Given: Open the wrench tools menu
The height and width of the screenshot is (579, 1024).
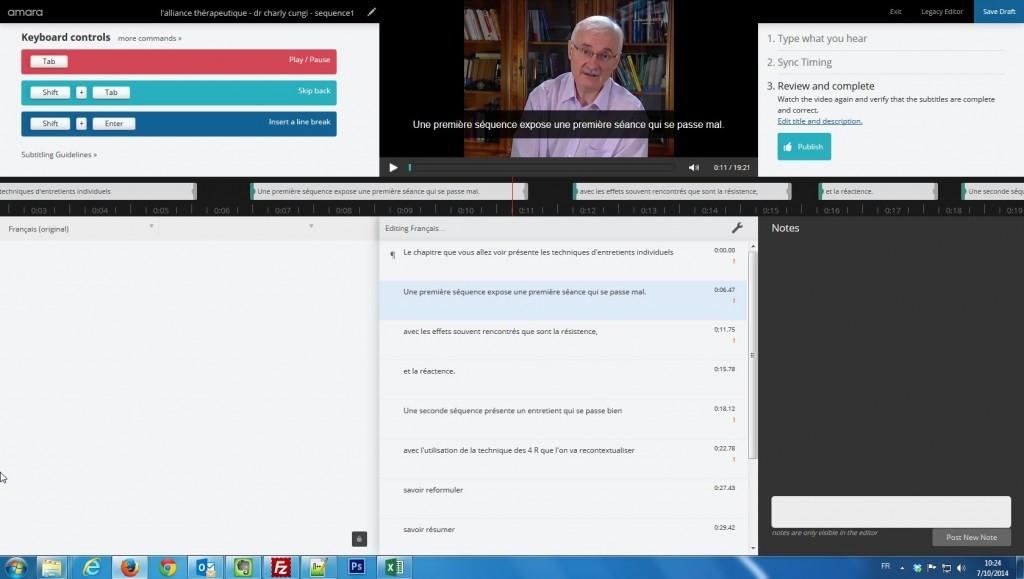Looking at the screenshot, I should [737, 228].
